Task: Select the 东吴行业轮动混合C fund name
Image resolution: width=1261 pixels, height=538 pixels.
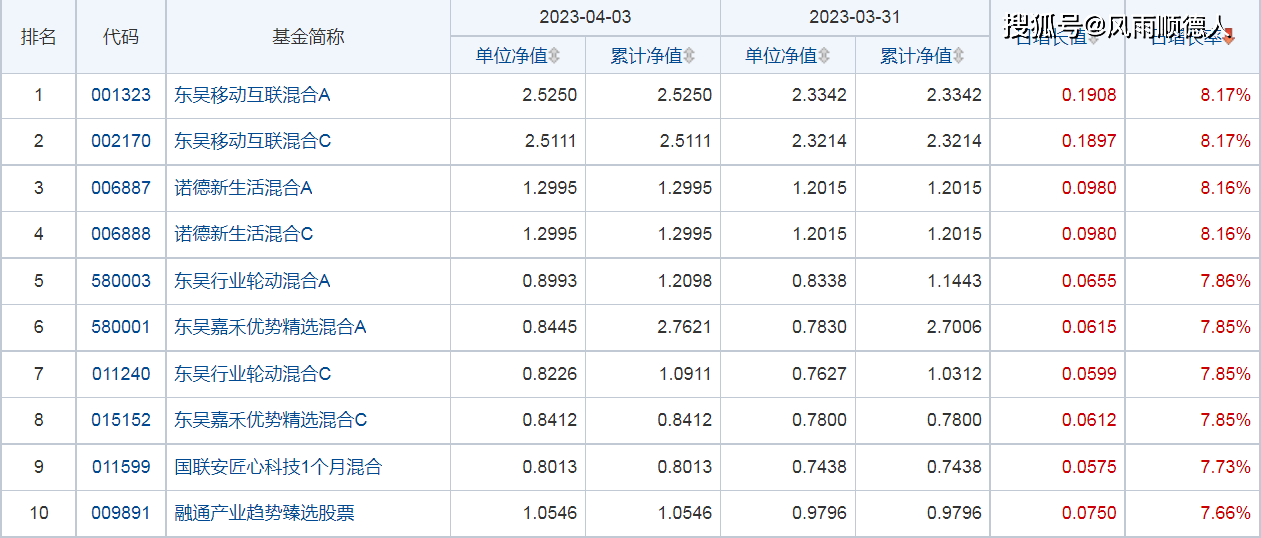Action: (x=252, y=374)
